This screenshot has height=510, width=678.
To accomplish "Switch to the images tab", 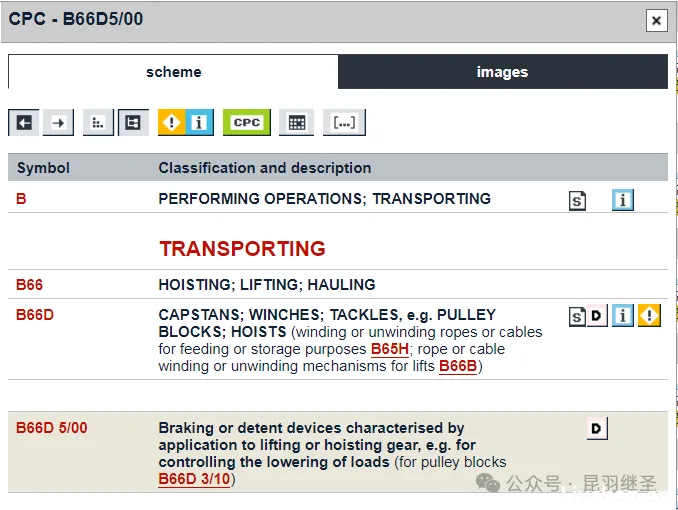I will tap(502, 72).
